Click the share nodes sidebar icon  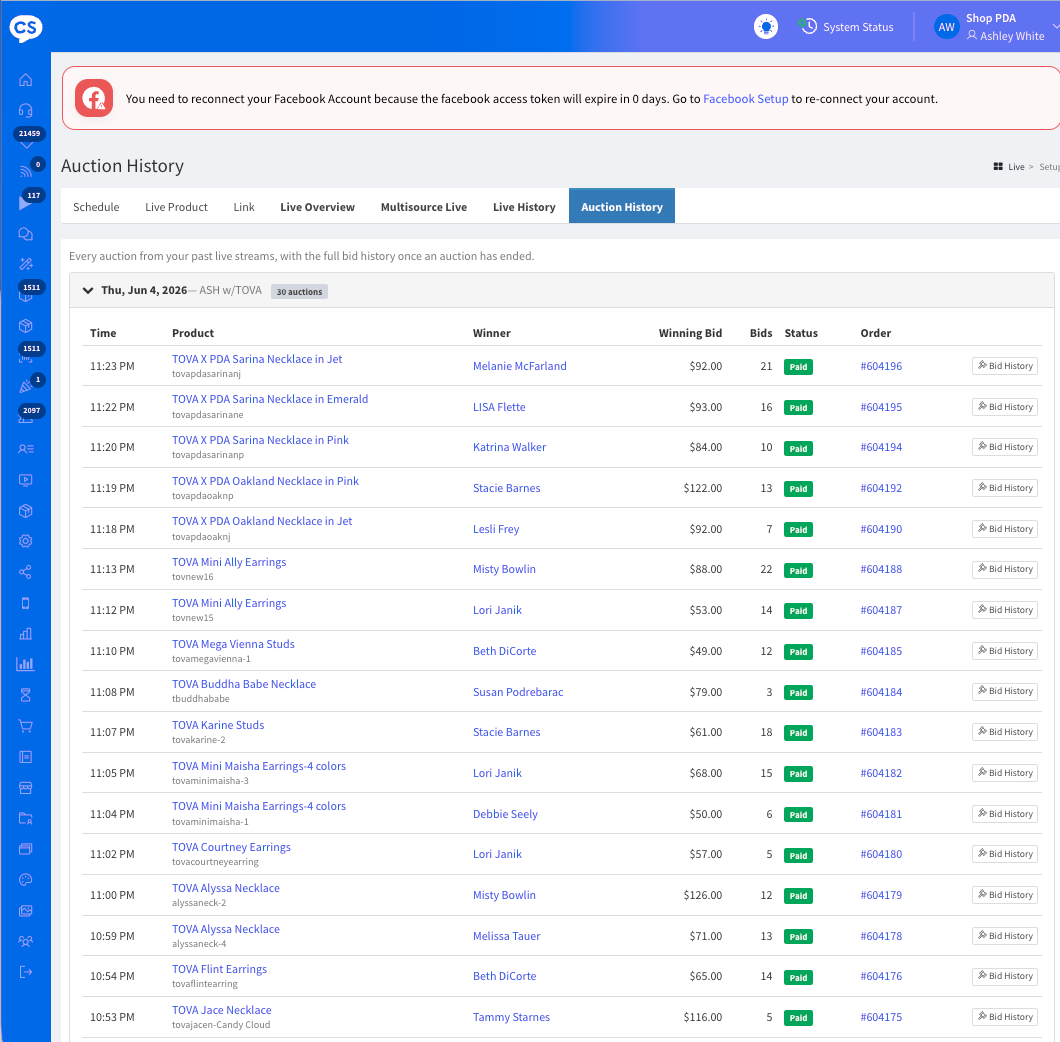click(26, 572)
